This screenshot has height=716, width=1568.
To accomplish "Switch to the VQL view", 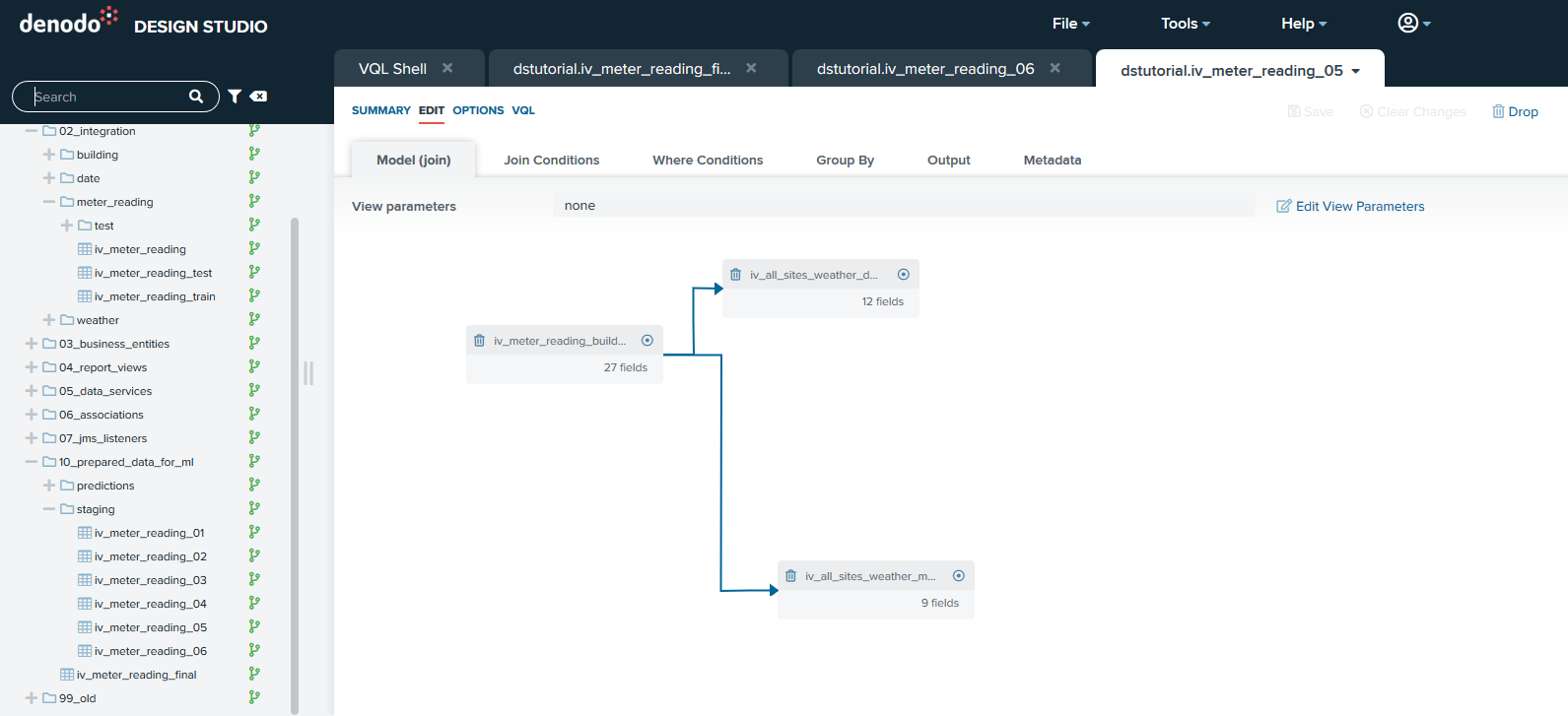I will pyautogui.click(x=523, y=110).
